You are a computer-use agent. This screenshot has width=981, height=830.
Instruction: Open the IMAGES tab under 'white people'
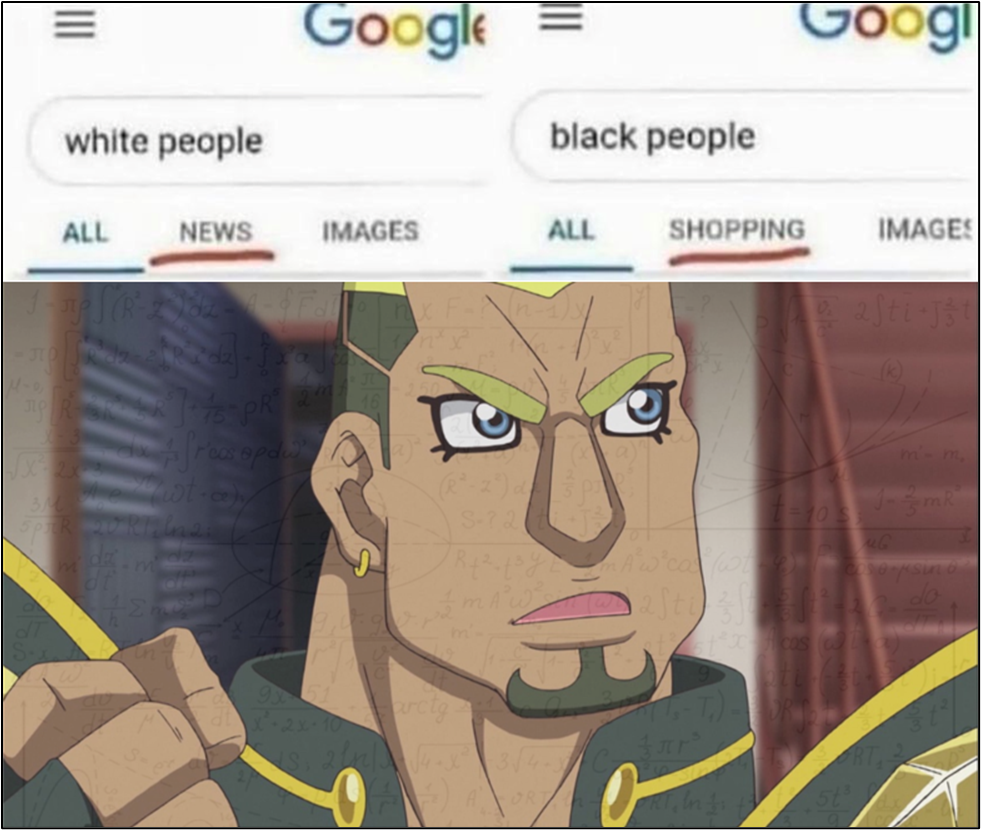click(x=370, y=231)
